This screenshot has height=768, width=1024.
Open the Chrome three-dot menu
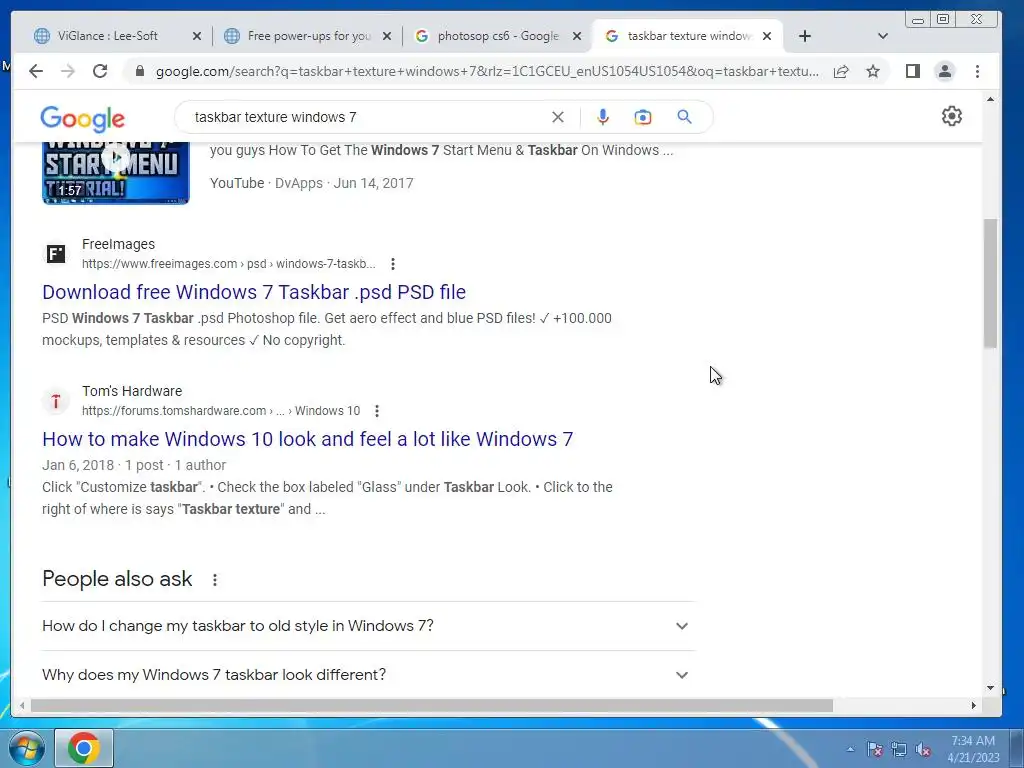tap(978, 71)
